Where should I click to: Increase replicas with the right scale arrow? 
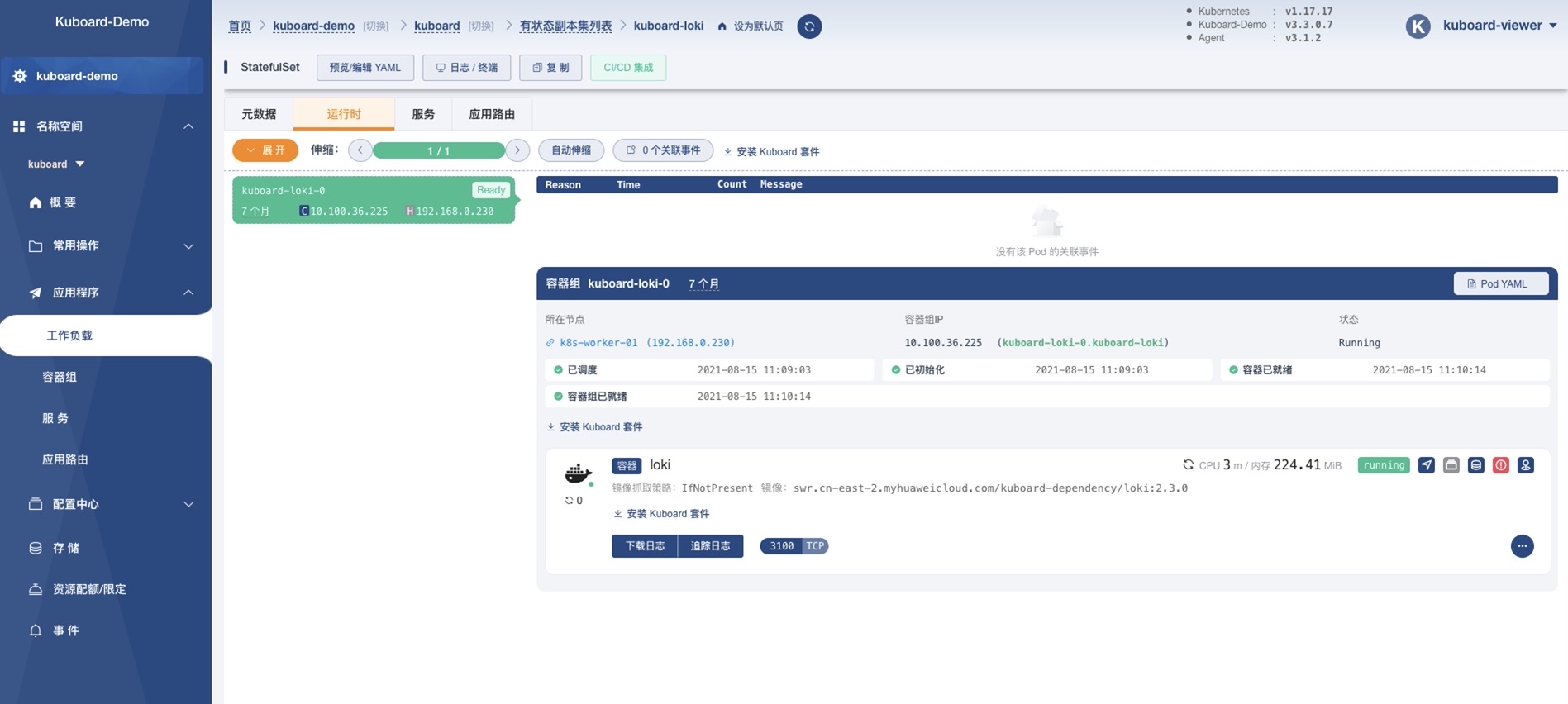(517, 150)
